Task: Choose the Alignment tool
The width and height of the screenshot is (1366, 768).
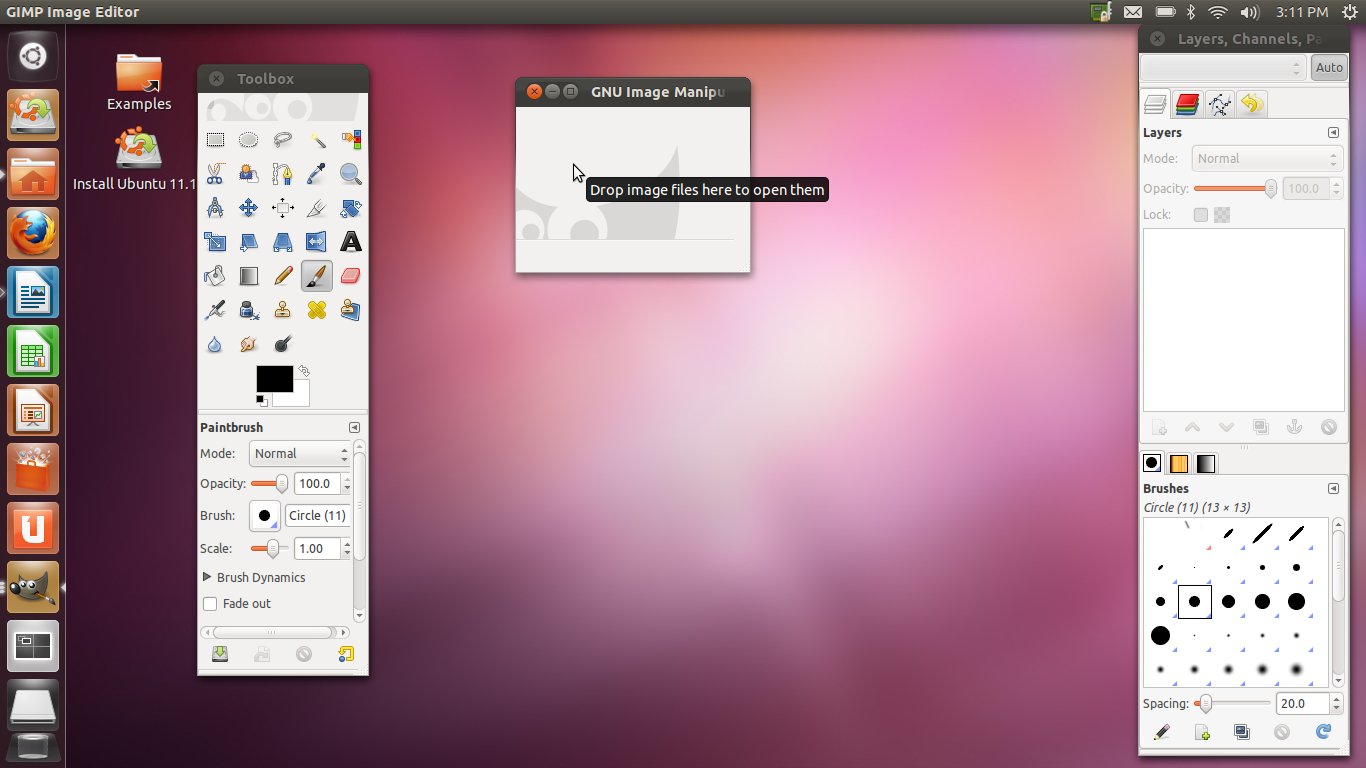Action: (283, 208)
